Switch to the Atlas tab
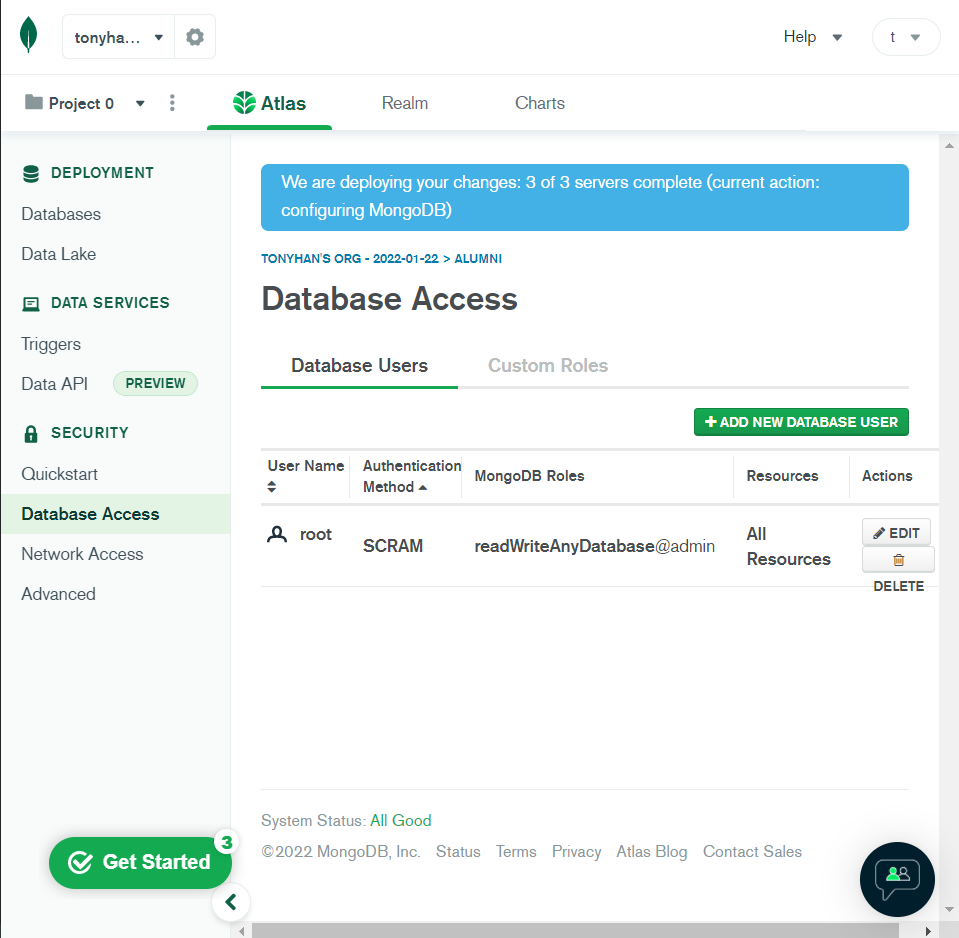 click(x=269, y=103)
